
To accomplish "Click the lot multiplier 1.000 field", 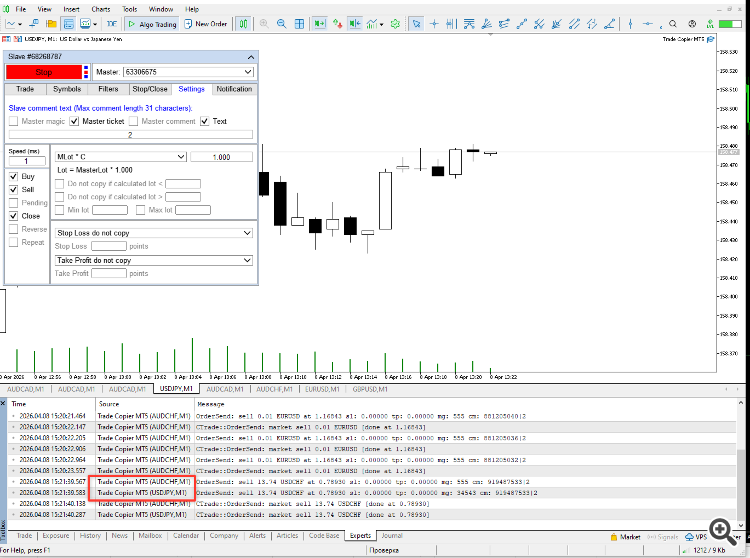I will click(x=221, y=157).
